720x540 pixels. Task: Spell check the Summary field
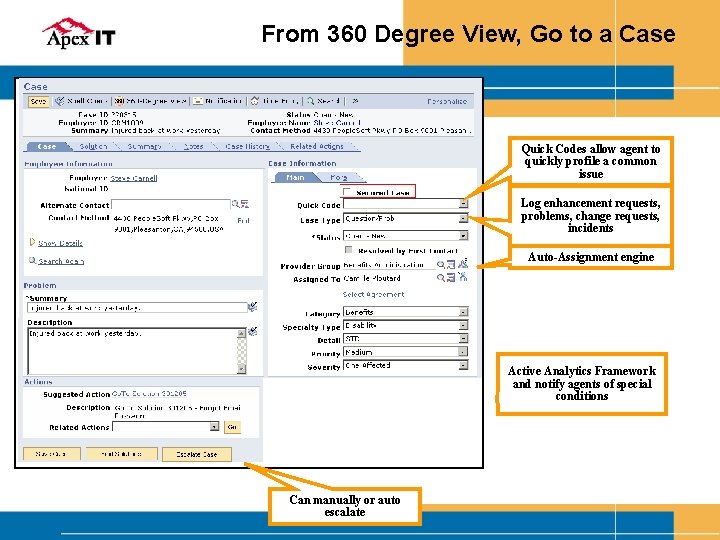point(253,307)
